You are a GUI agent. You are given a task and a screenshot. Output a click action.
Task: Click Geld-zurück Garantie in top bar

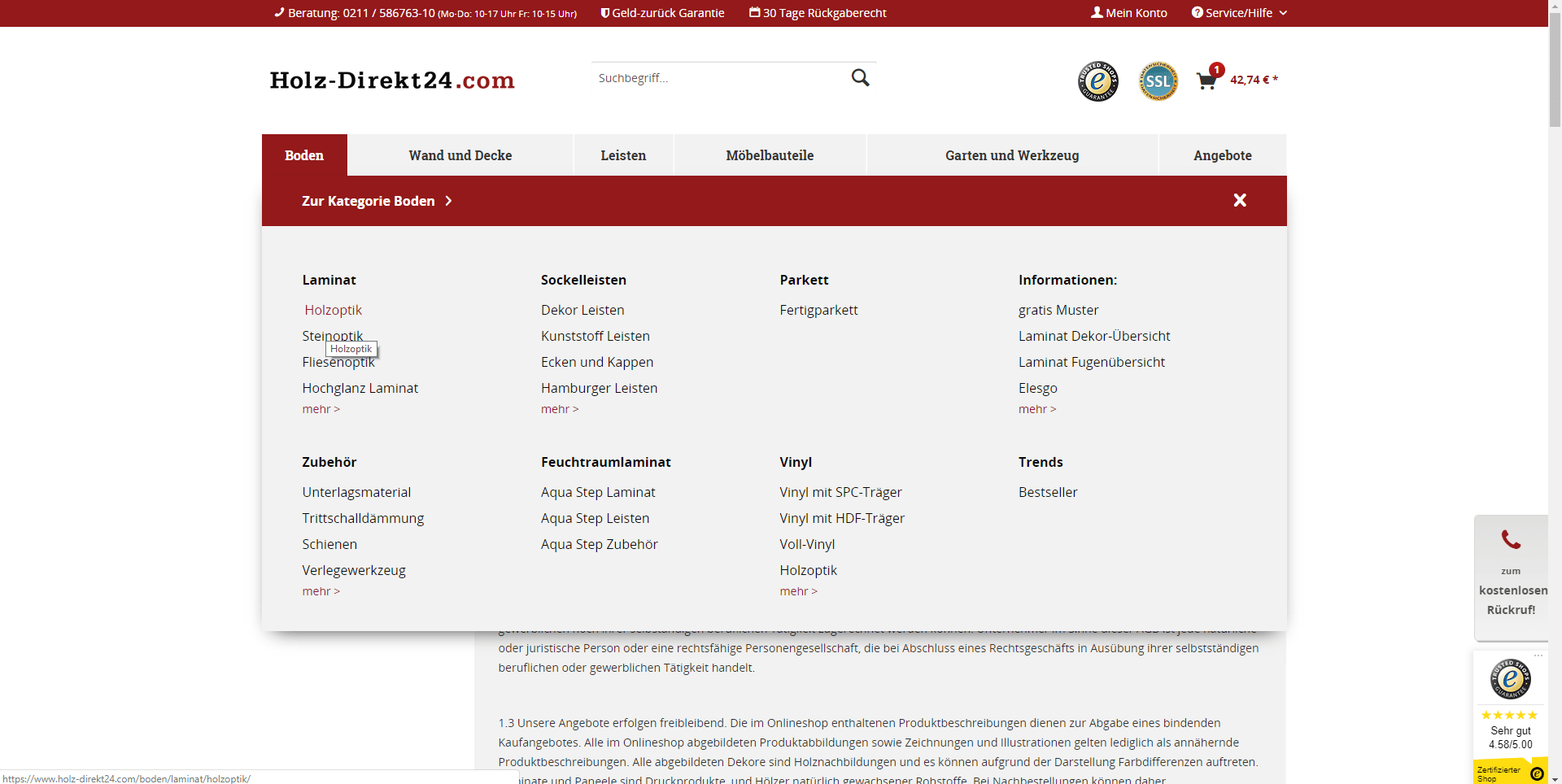pos(662,13)
